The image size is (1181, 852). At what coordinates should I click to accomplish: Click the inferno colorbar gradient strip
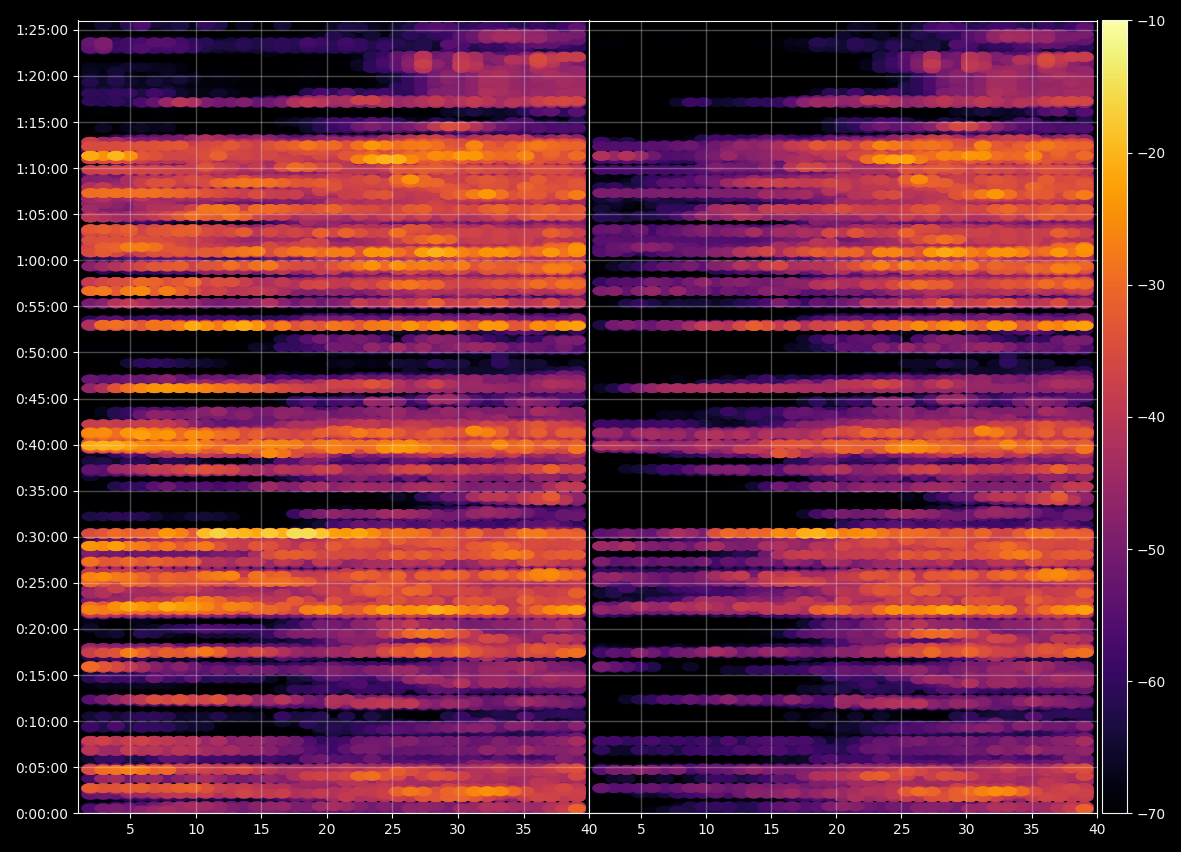[x=1115, y=417]
